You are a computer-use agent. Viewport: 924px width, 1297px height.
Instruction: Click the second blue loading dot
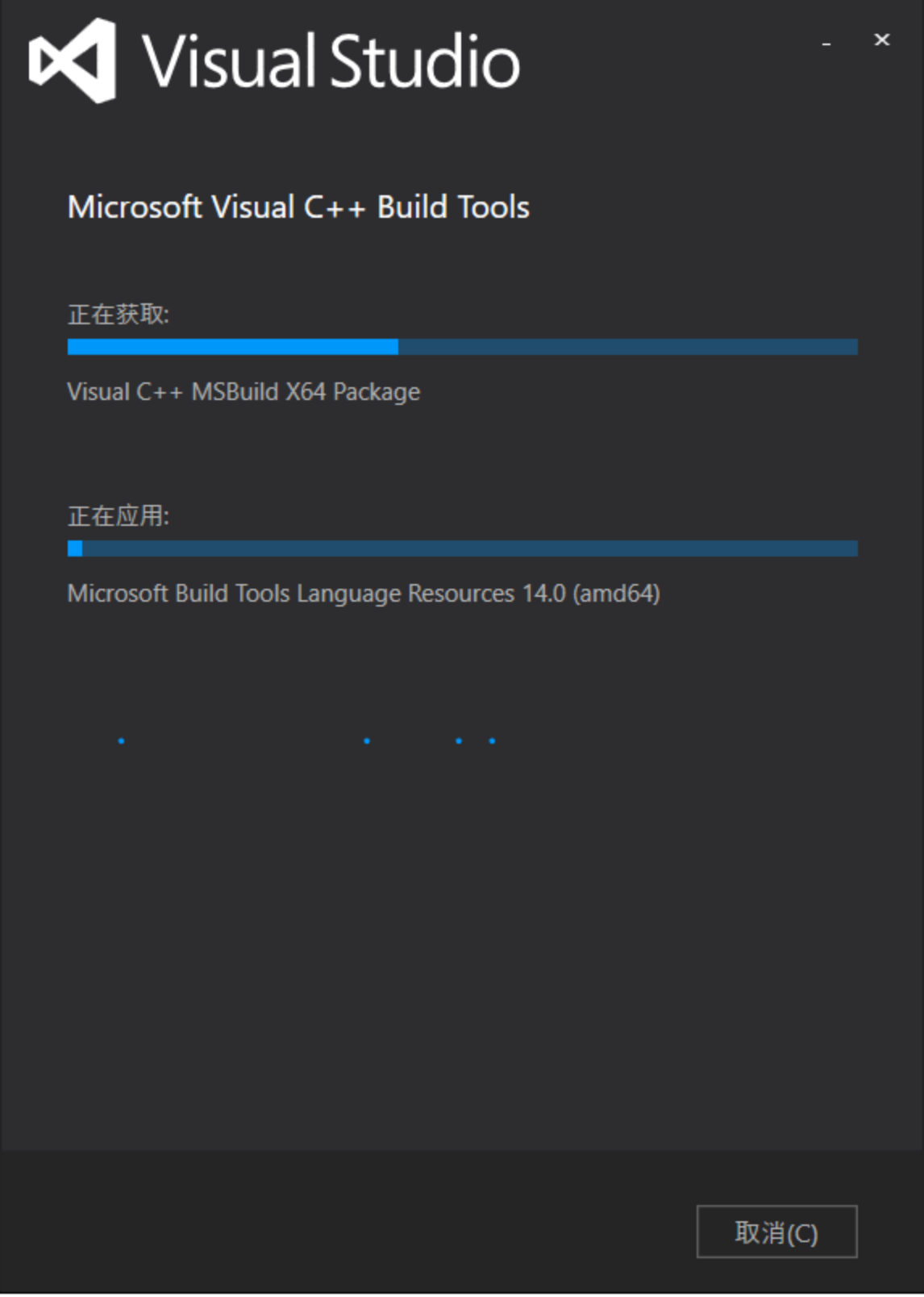pyautogui.click(x=367, y=740)
